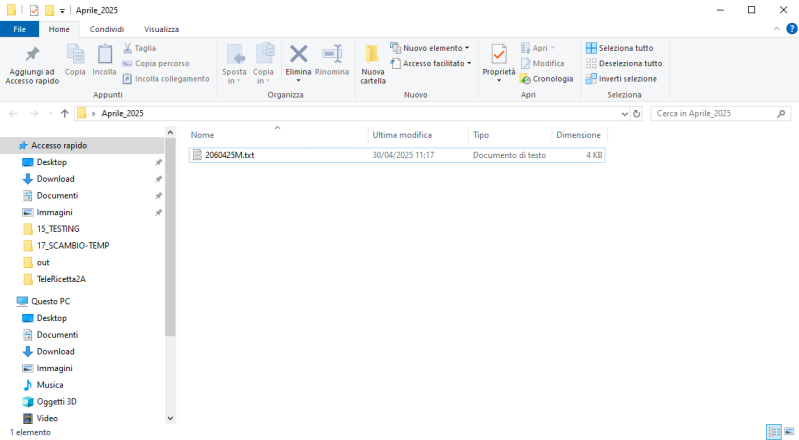Select the 15_TESTING folder in sidebar
The width and height of the screenshot is (799, 440).
pos(58,228)
